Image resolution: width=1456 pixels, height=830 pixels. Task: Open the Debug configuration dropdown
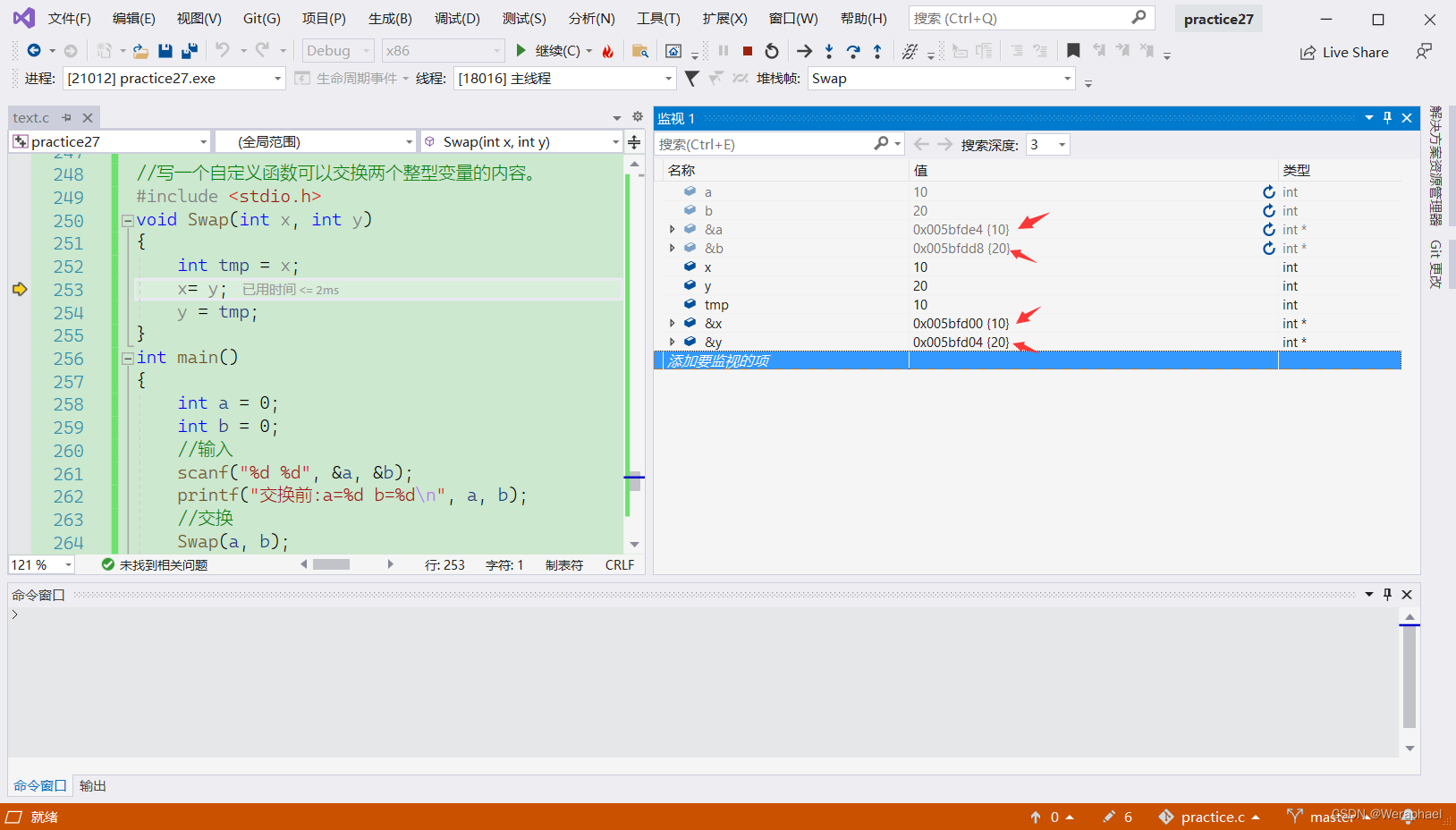337,51
